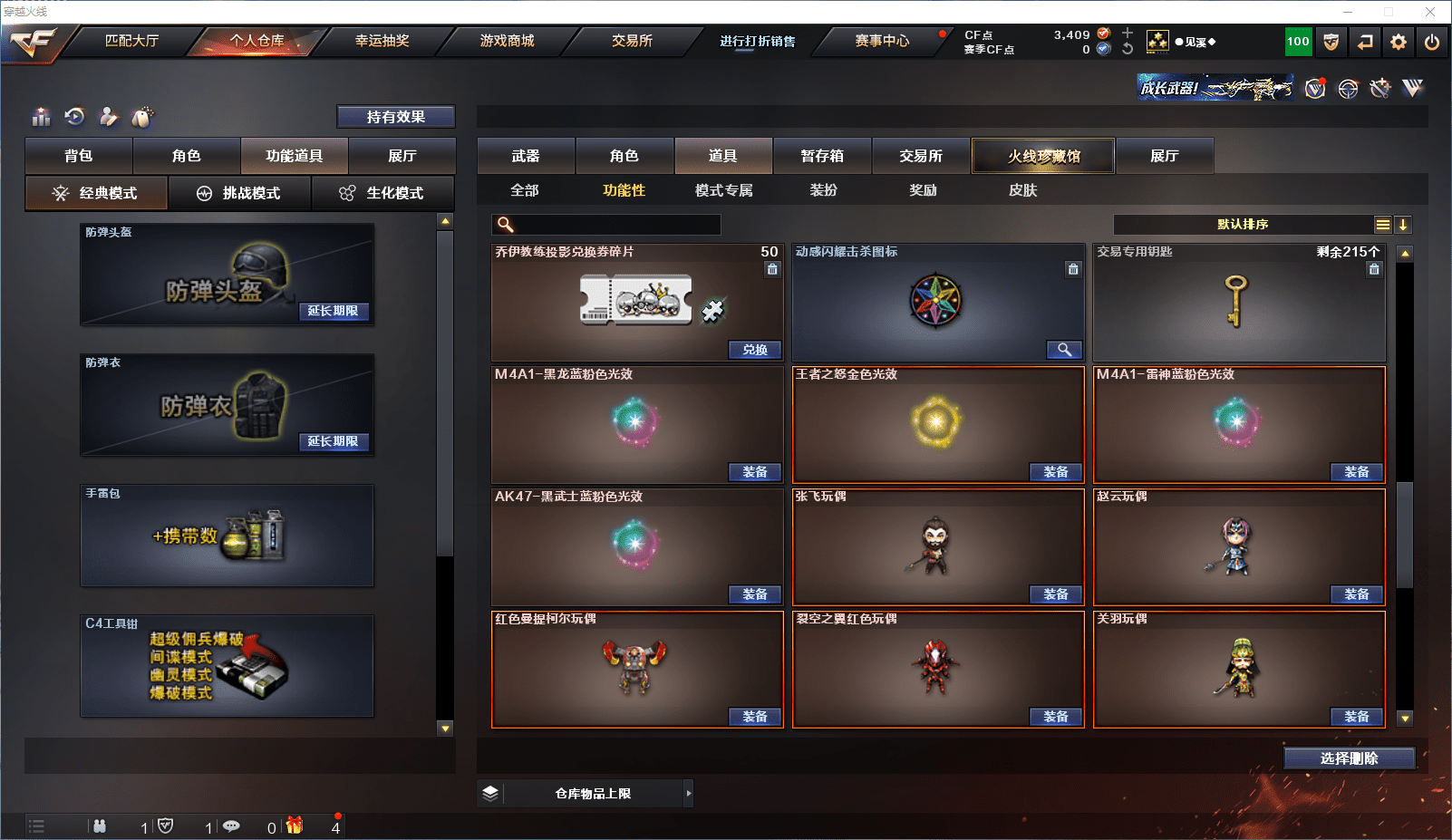Image resolution: width=1452 pixels, height=840 pixels.
Task: Click the 选择删除 button
Action: (x=1350, y=758)
